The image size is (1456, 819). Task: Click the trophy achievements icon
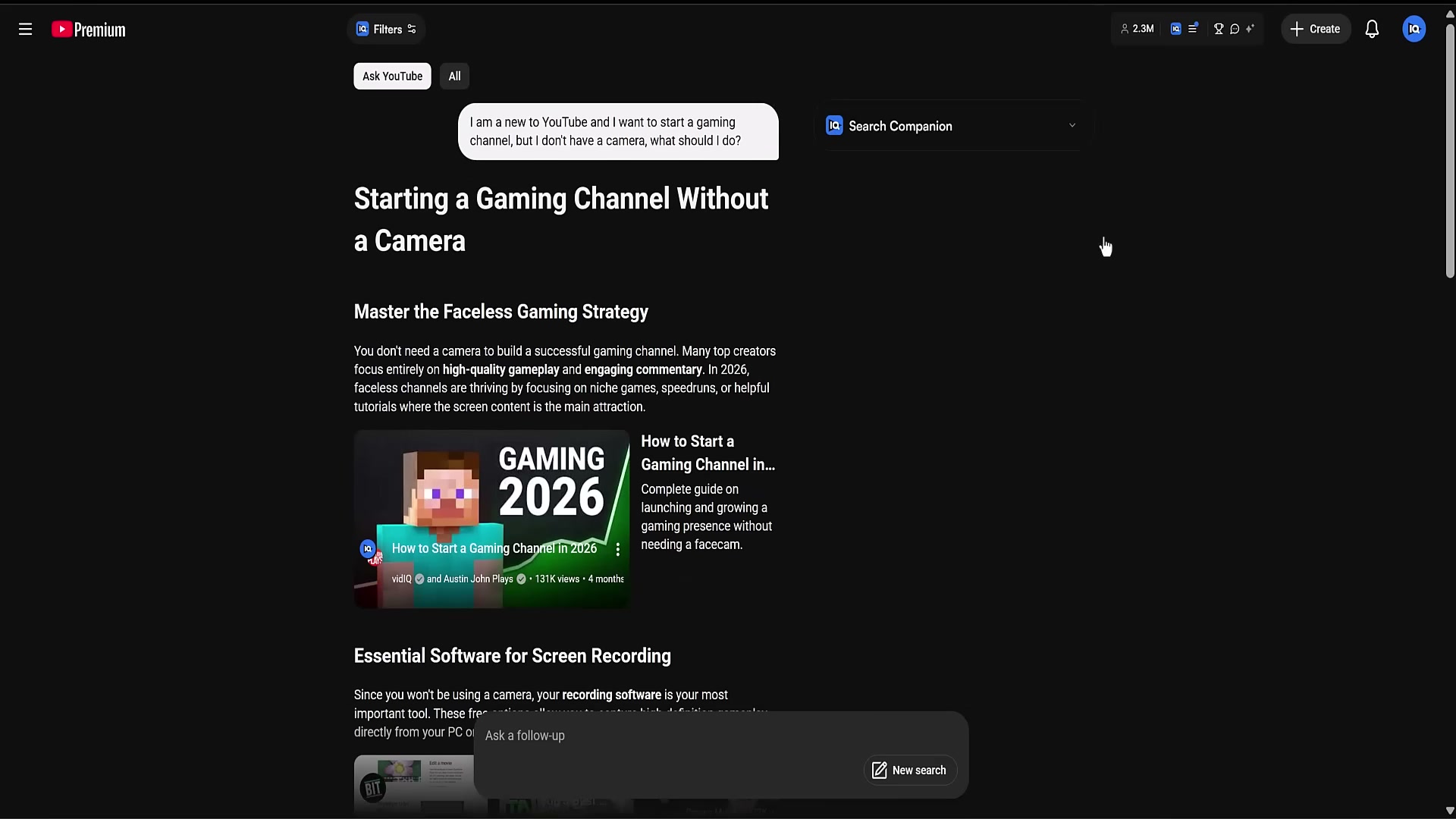tap(1219, 29)
